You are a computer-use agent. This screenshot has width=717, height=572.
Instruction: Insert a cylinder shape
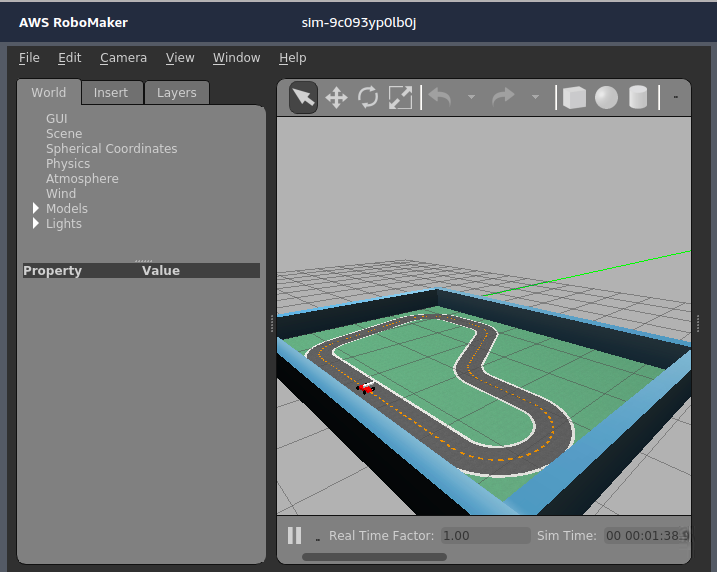coord(638,97)
